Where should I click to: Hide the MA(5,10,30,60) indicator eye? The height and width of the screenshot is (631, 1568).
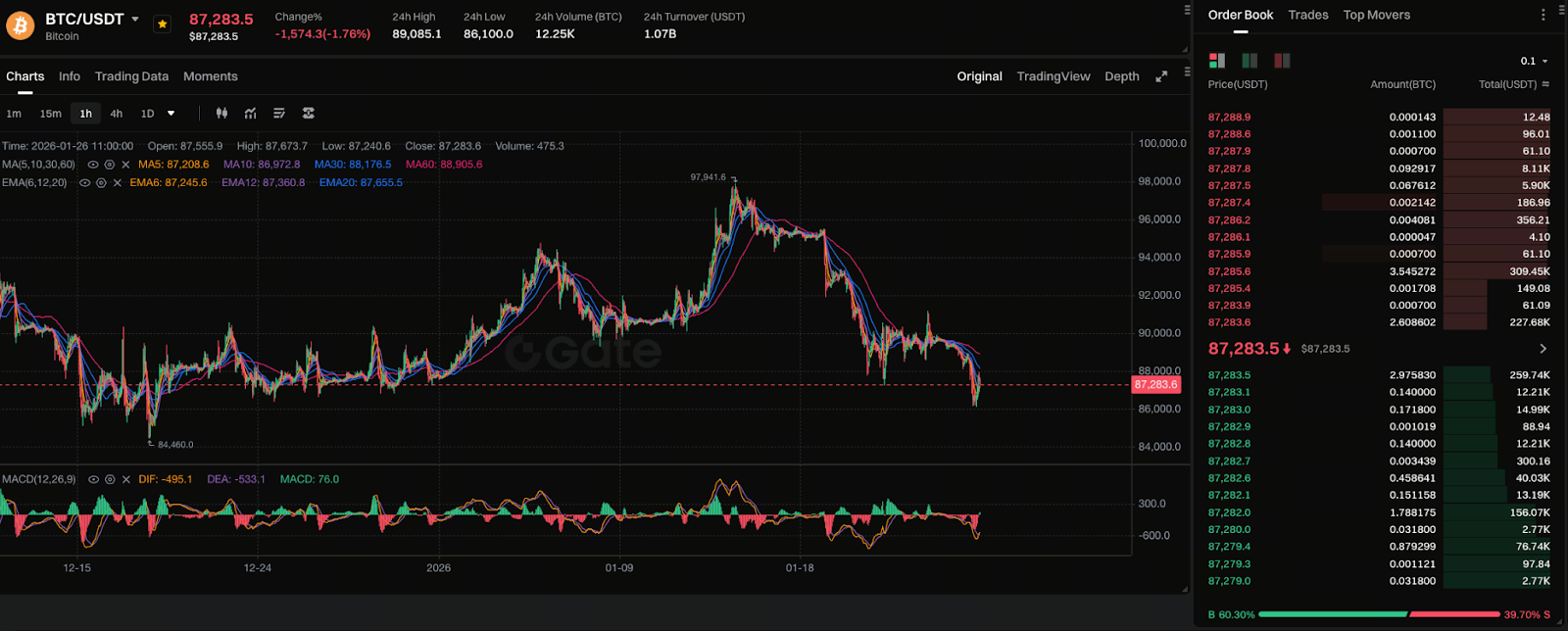(93, 165)
